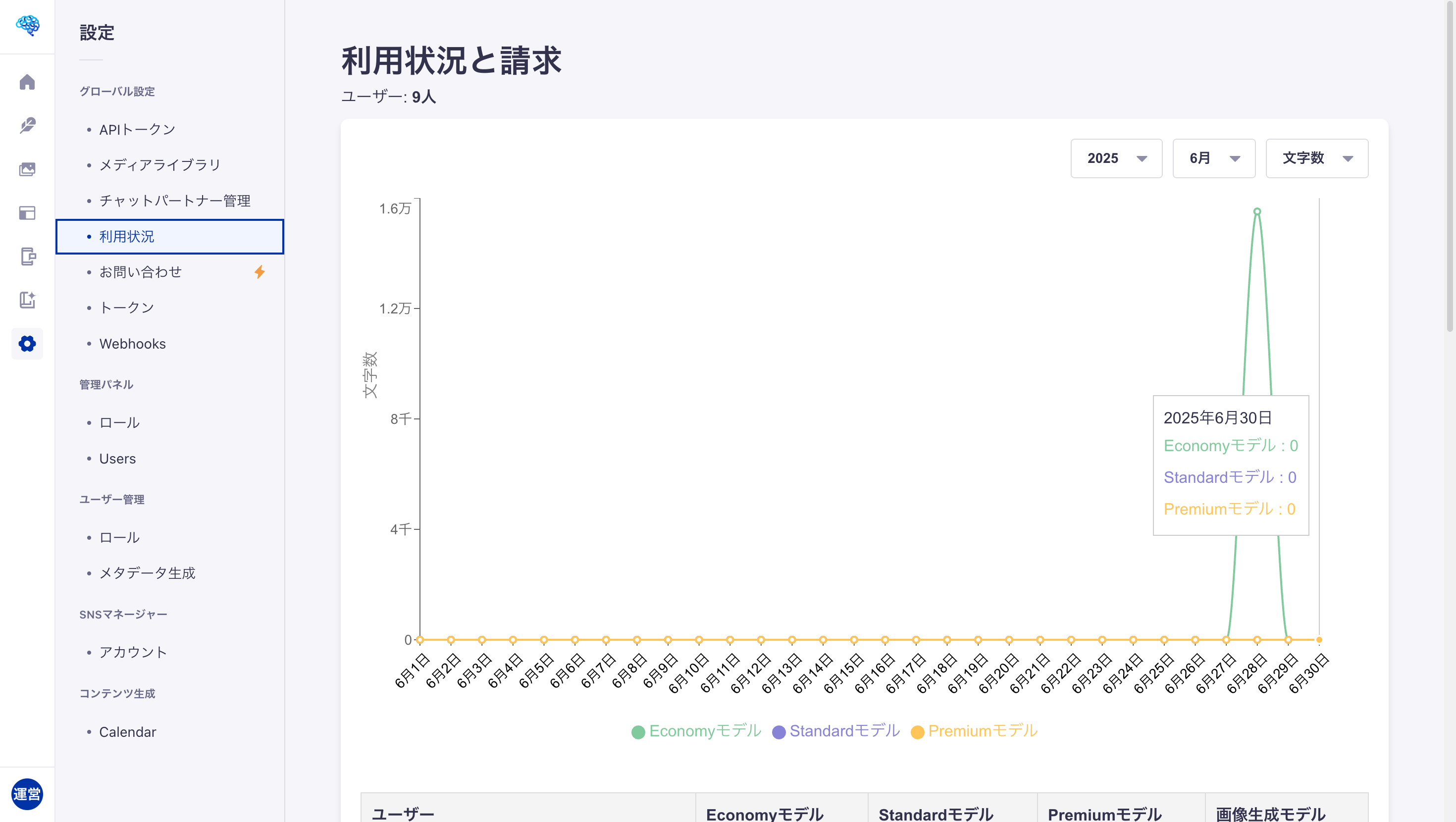
Task: Click the brain logo at top left
Action: click(27, 25)
